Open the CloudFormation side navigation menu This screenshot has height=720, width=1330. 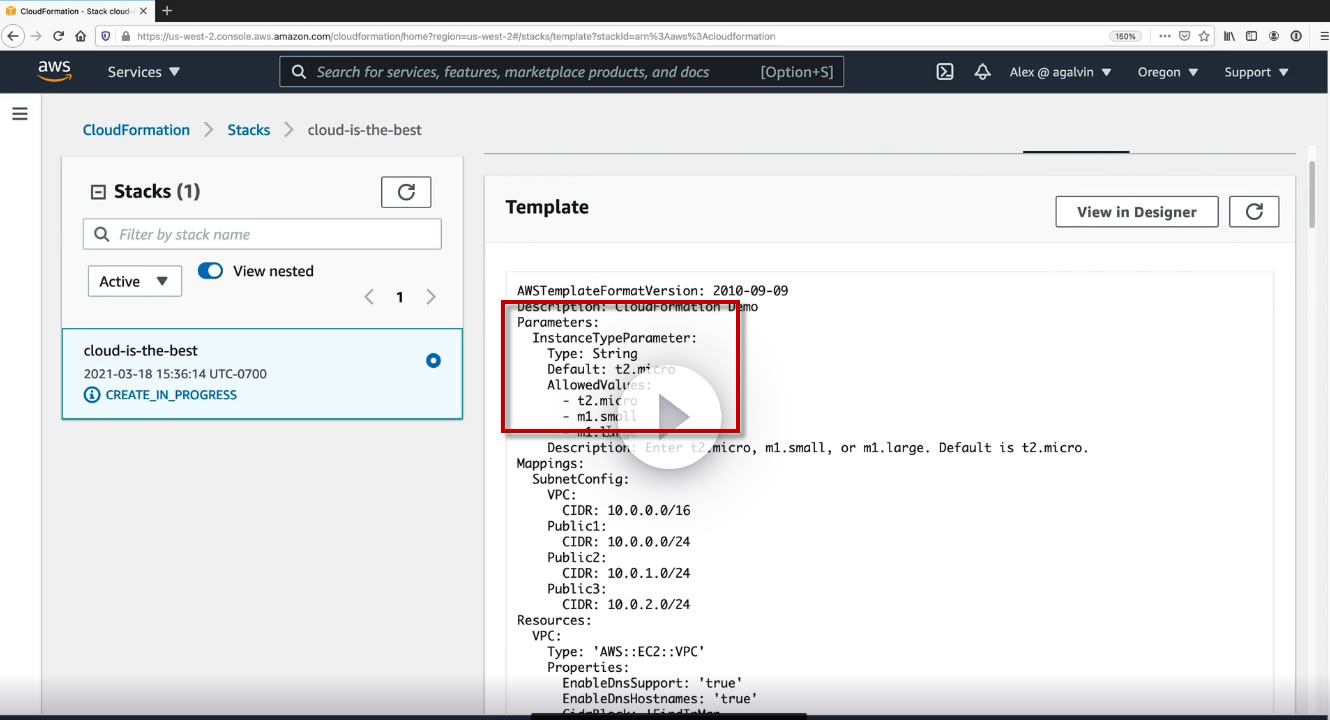click(19, 114)
